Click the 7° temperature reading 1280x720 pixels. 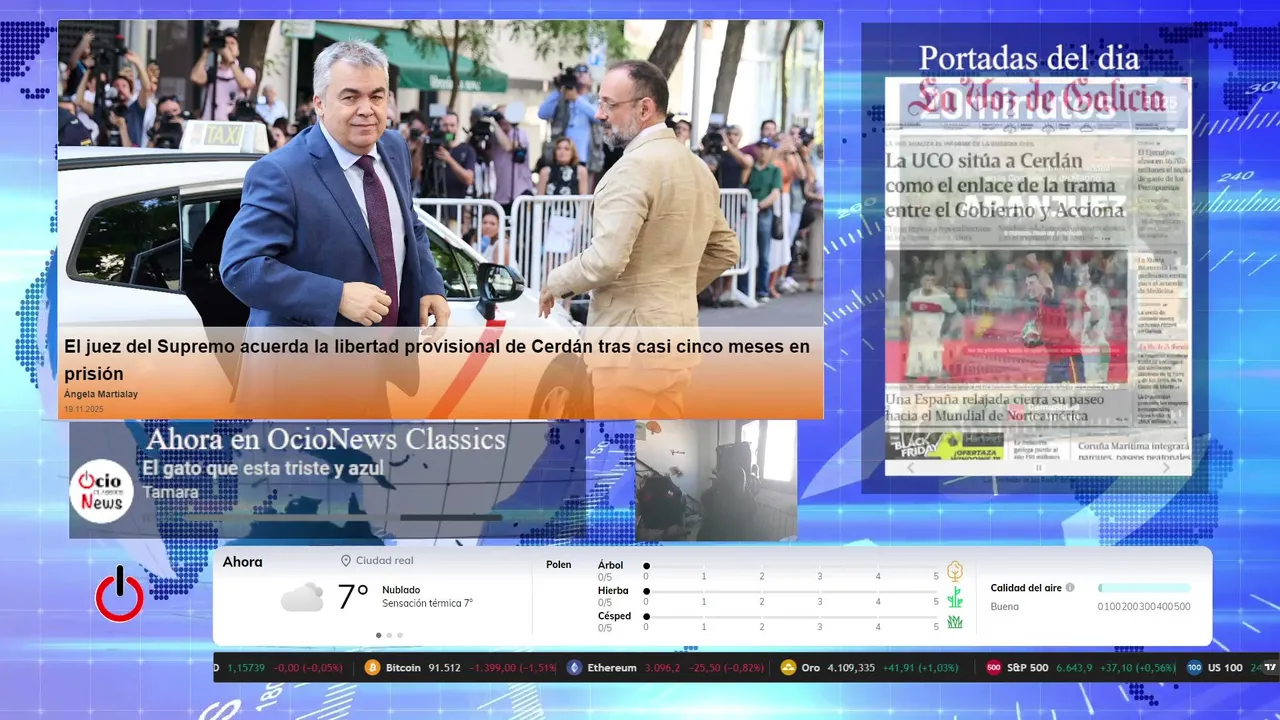click(353, 597)
